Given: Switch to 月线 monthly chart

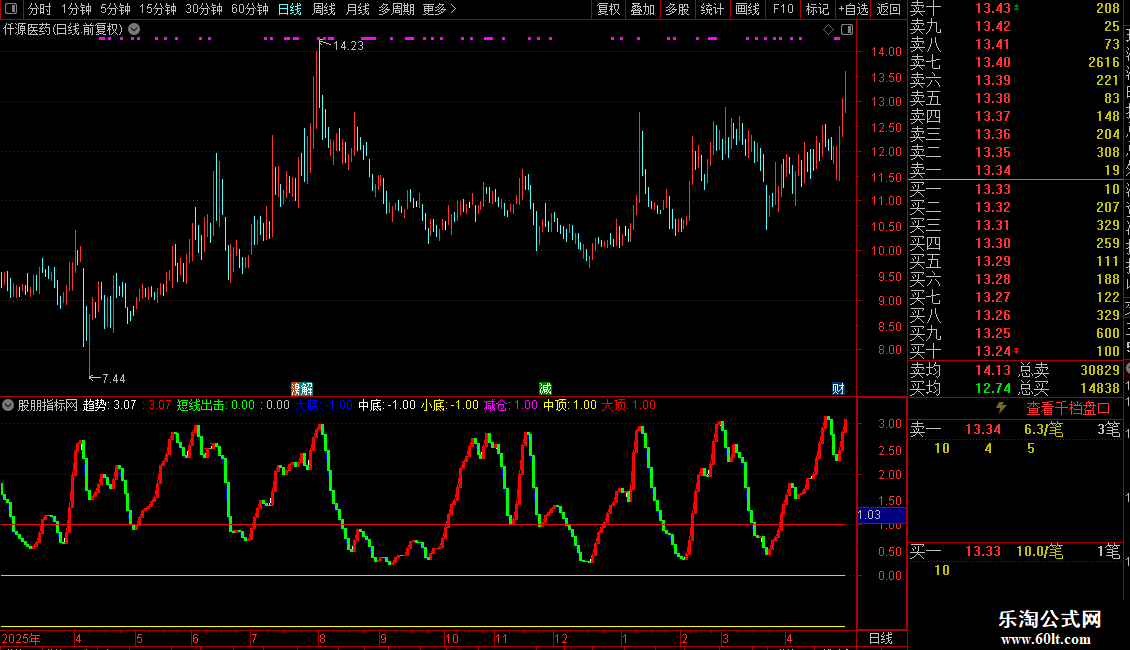Looking at the screenshot, I should (x=357, y=9).
